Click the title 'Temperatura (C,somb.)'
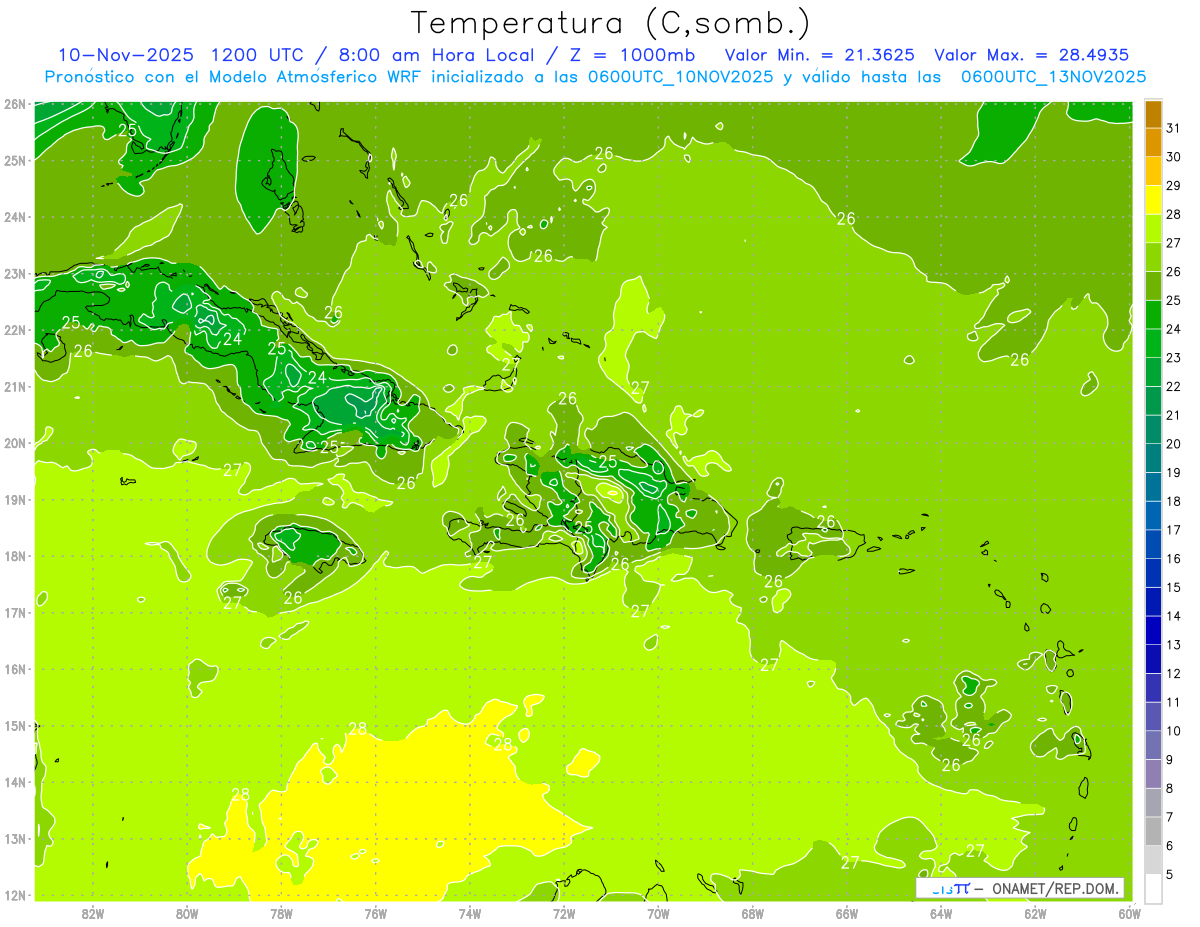 click(x=611, y=22)
